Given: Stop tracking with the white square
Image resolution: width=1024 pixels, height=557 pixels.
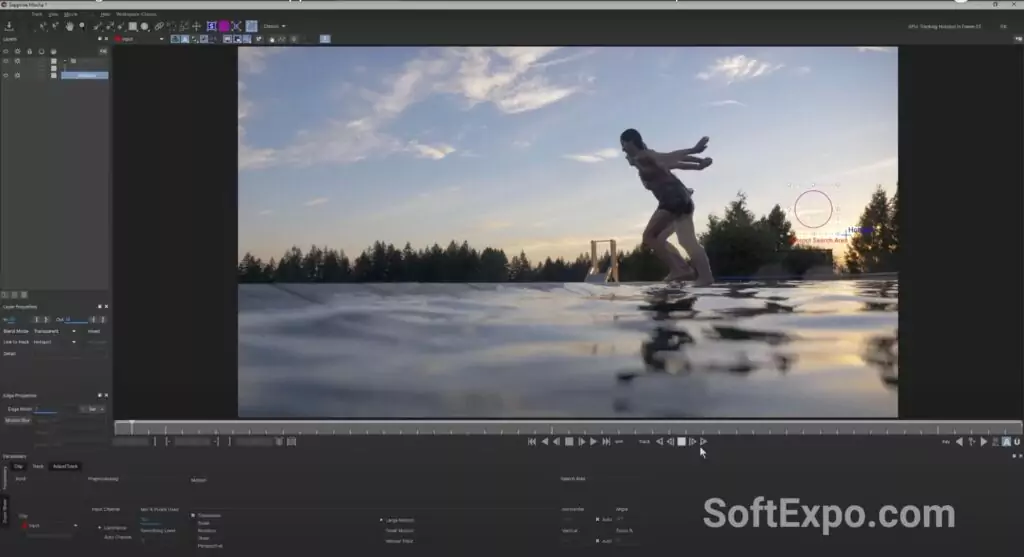Looking at the screenshot, I should point(681,442).
